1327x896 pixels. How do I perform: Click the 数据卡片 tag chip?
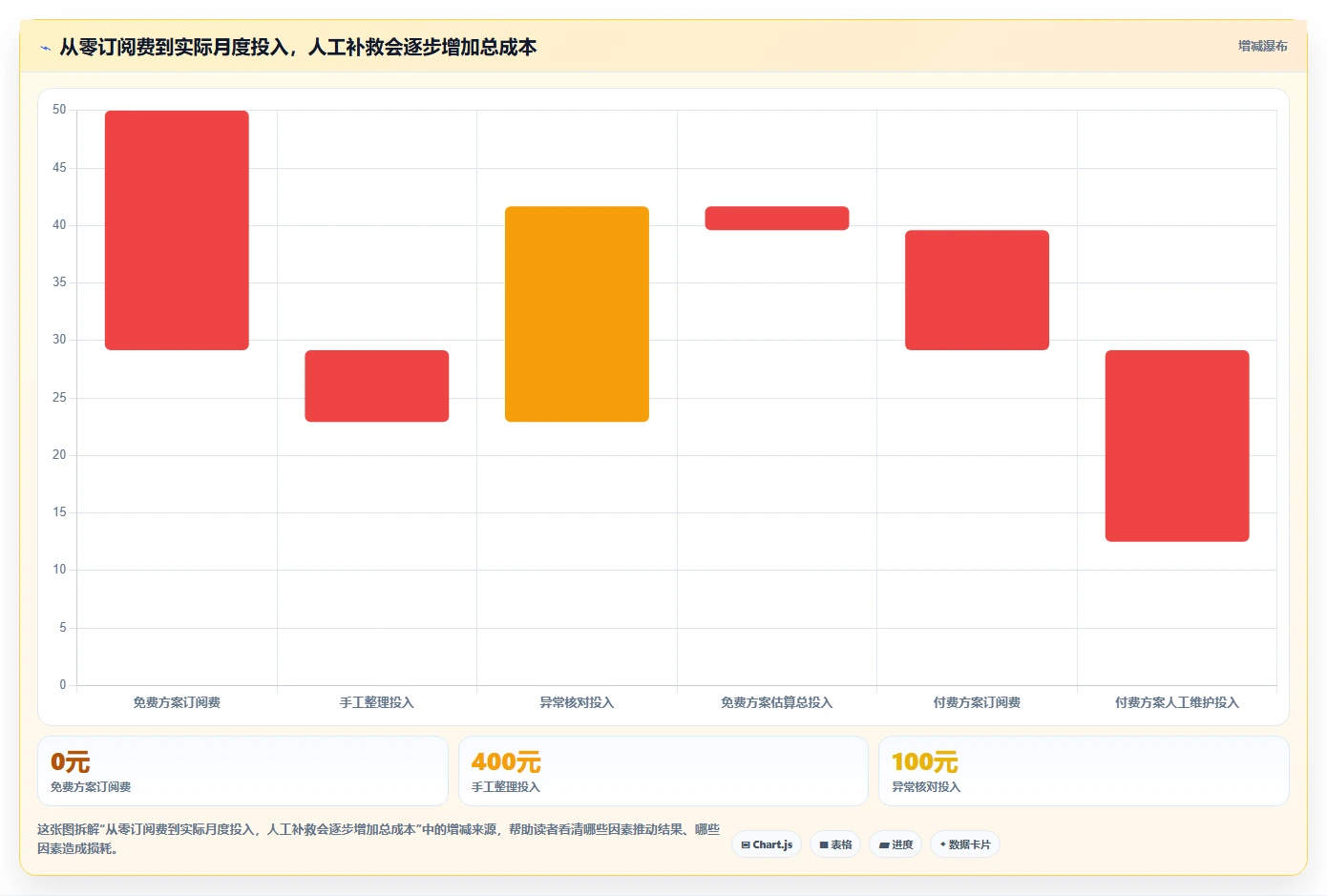[965, 844]
